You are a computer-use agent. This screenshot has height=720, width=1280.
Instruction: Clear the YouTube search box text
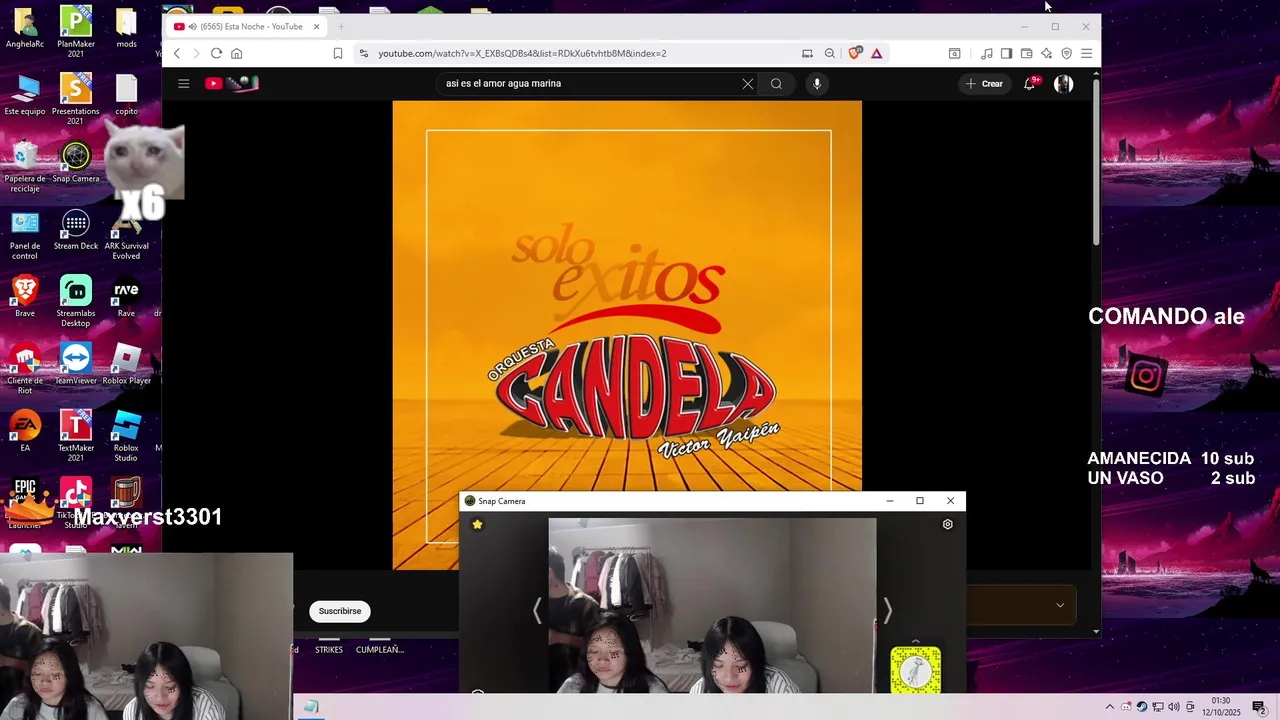pyautogui.click(x=747, y=84)
